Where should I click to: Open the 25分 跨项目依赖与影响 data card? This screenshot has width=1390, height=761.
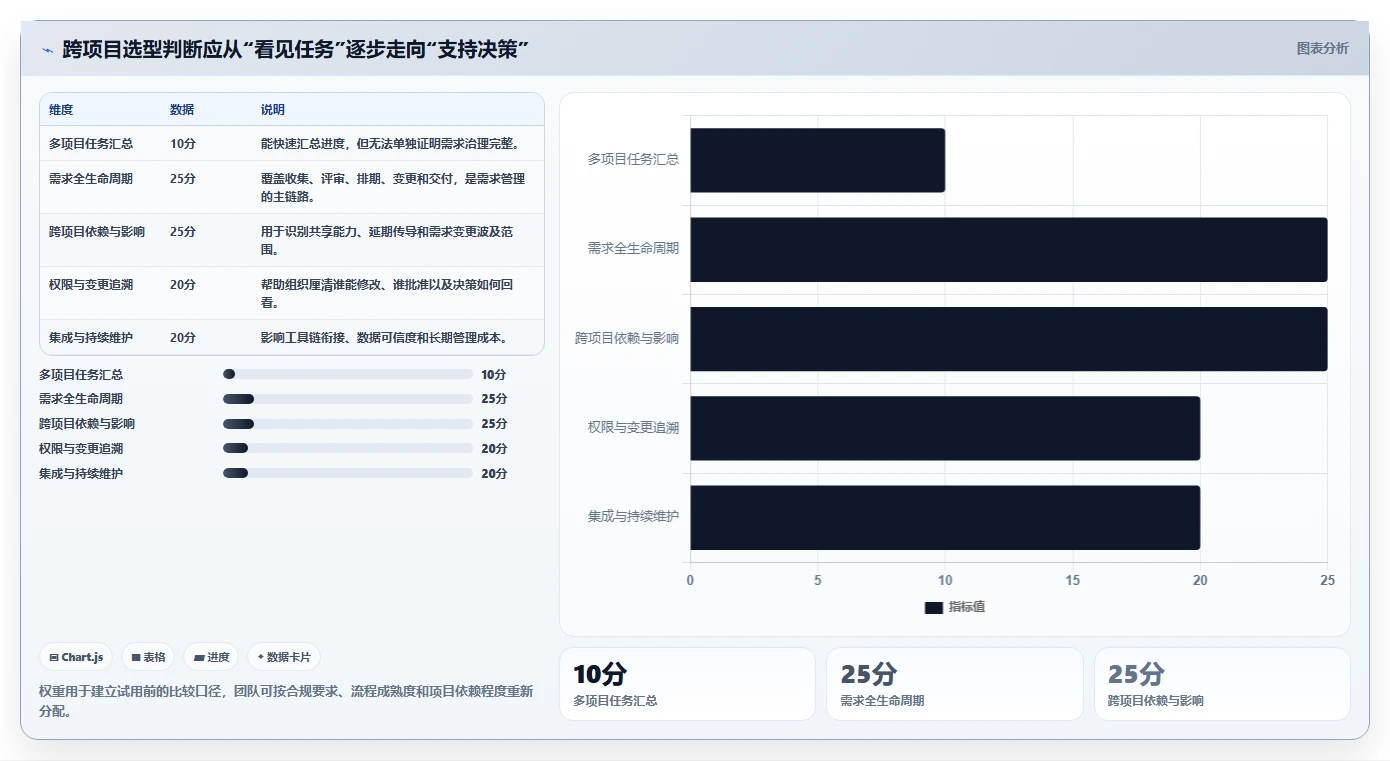[1222, 684]
